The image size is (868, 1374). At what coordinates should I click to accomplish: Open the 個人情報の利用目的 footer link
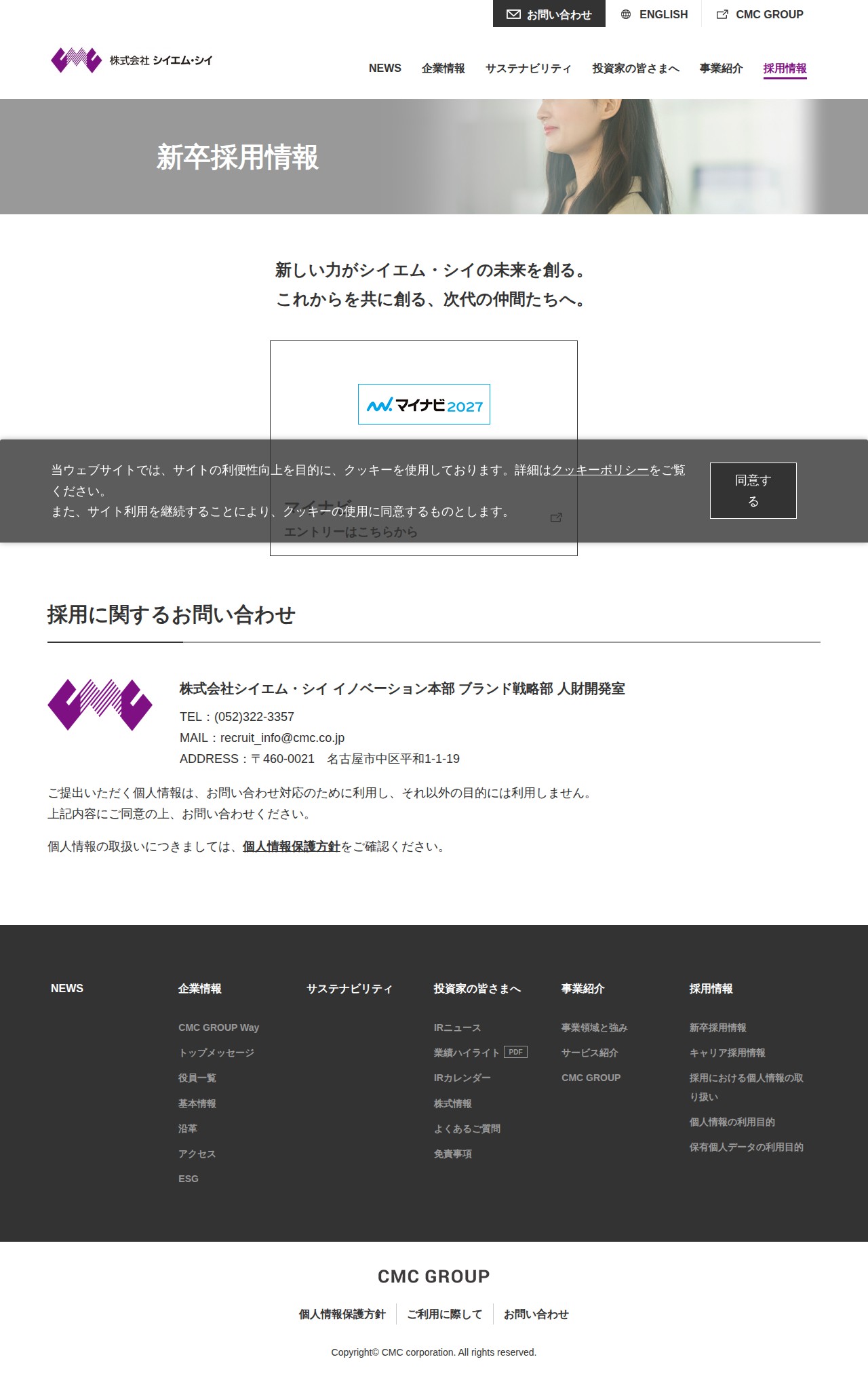[x=732, y=1122]
